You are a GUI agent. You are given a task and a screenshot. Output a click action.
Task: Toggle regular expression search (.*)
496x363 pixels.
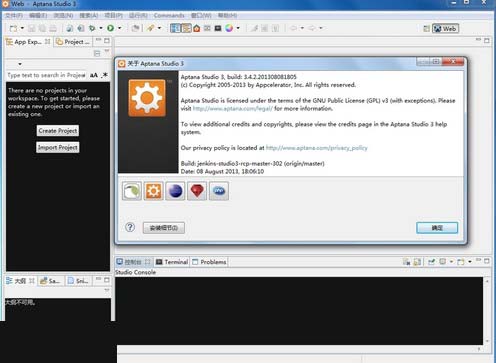[105, 75]
